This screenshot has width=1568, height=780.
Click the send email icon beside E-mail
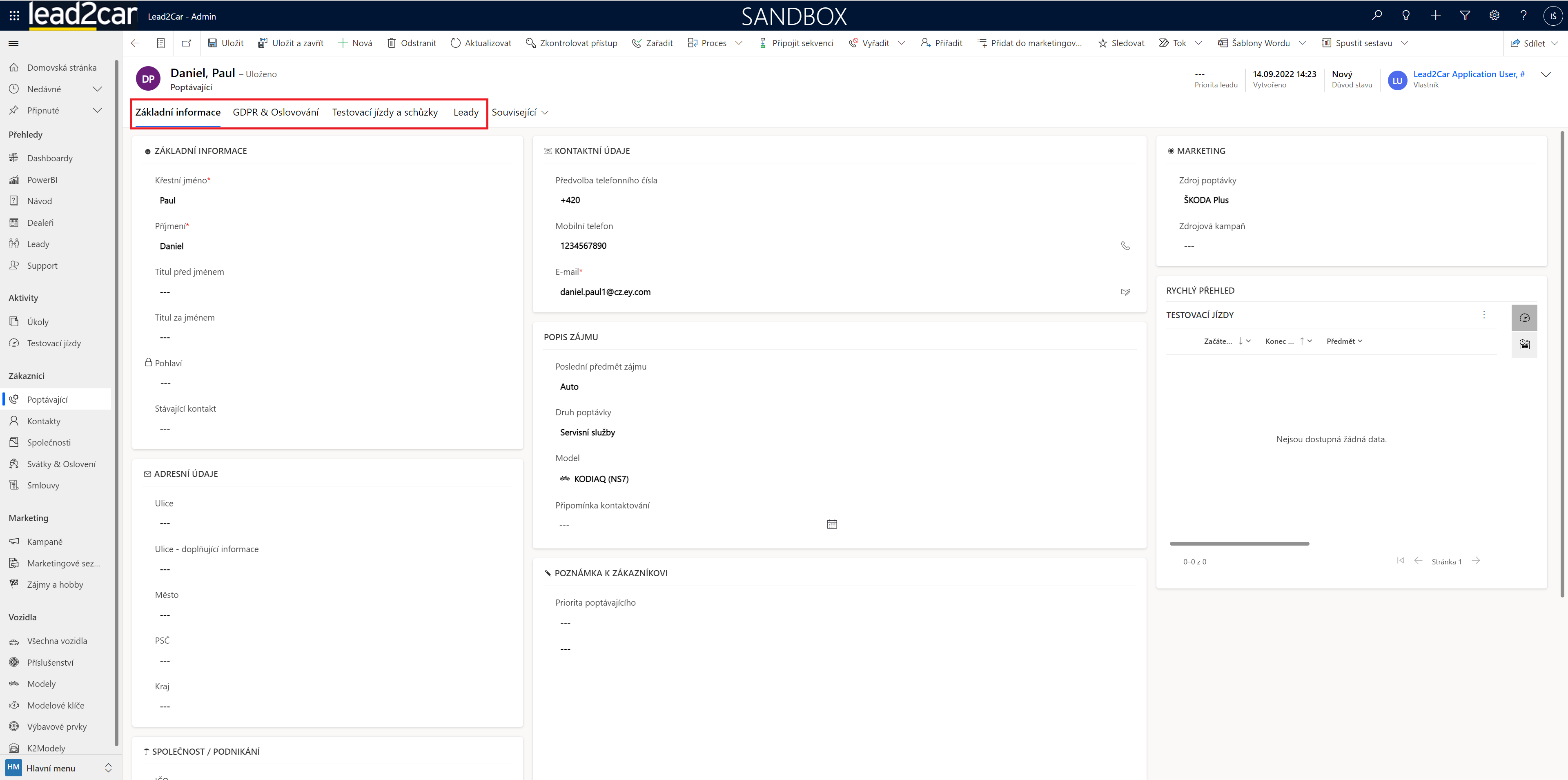(1125, 292)
